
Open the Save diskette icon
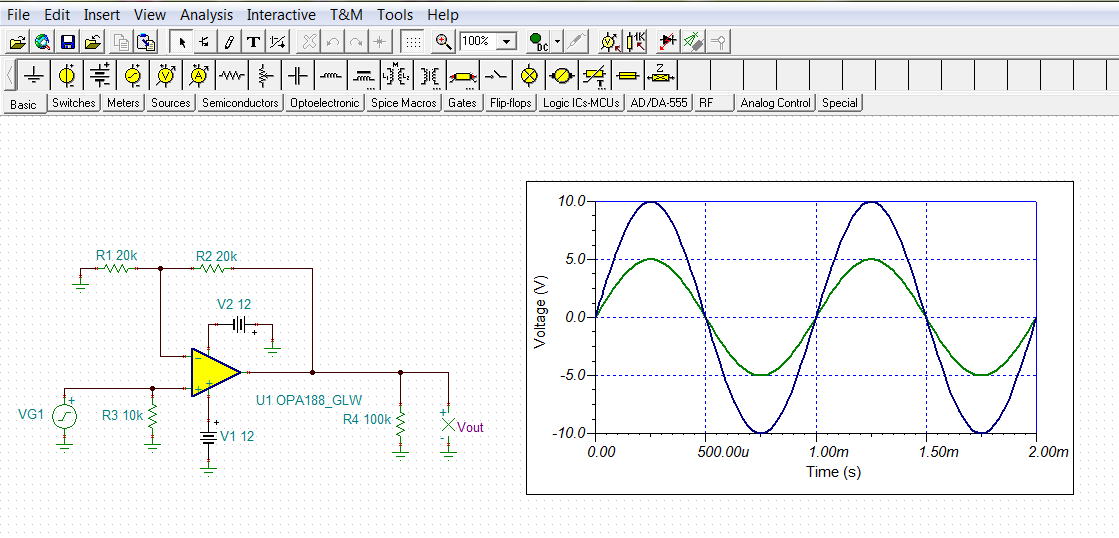(68, 42)
